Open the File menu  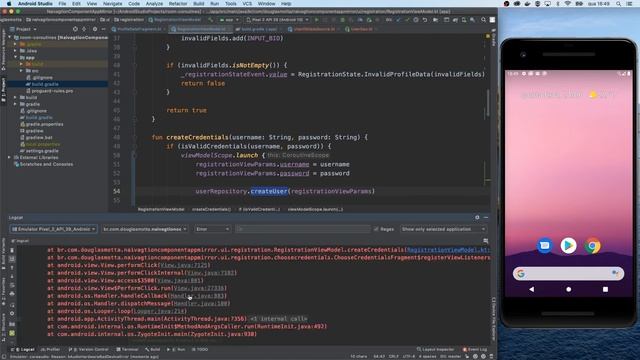tap(62, 4)
